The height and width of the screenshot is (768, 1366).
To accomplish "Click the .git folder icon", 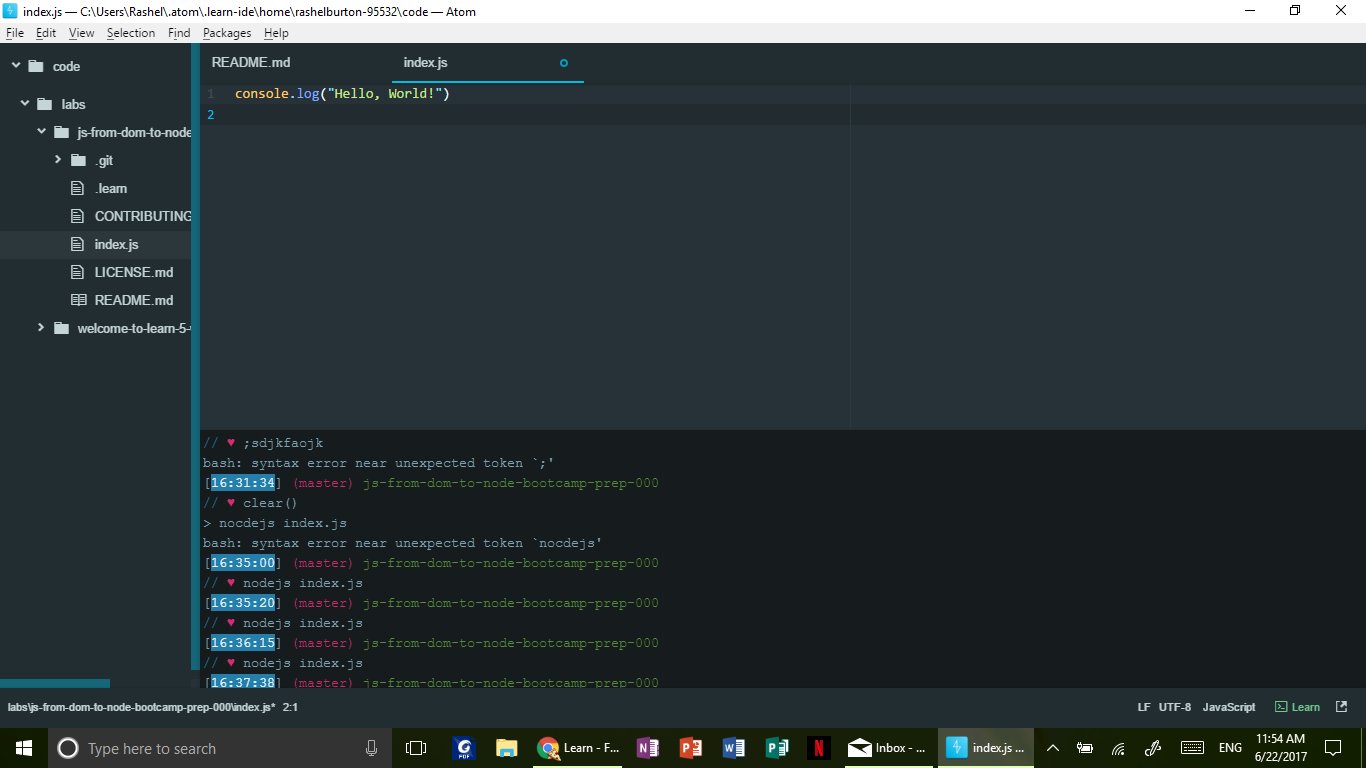I will tap(77, 160).
